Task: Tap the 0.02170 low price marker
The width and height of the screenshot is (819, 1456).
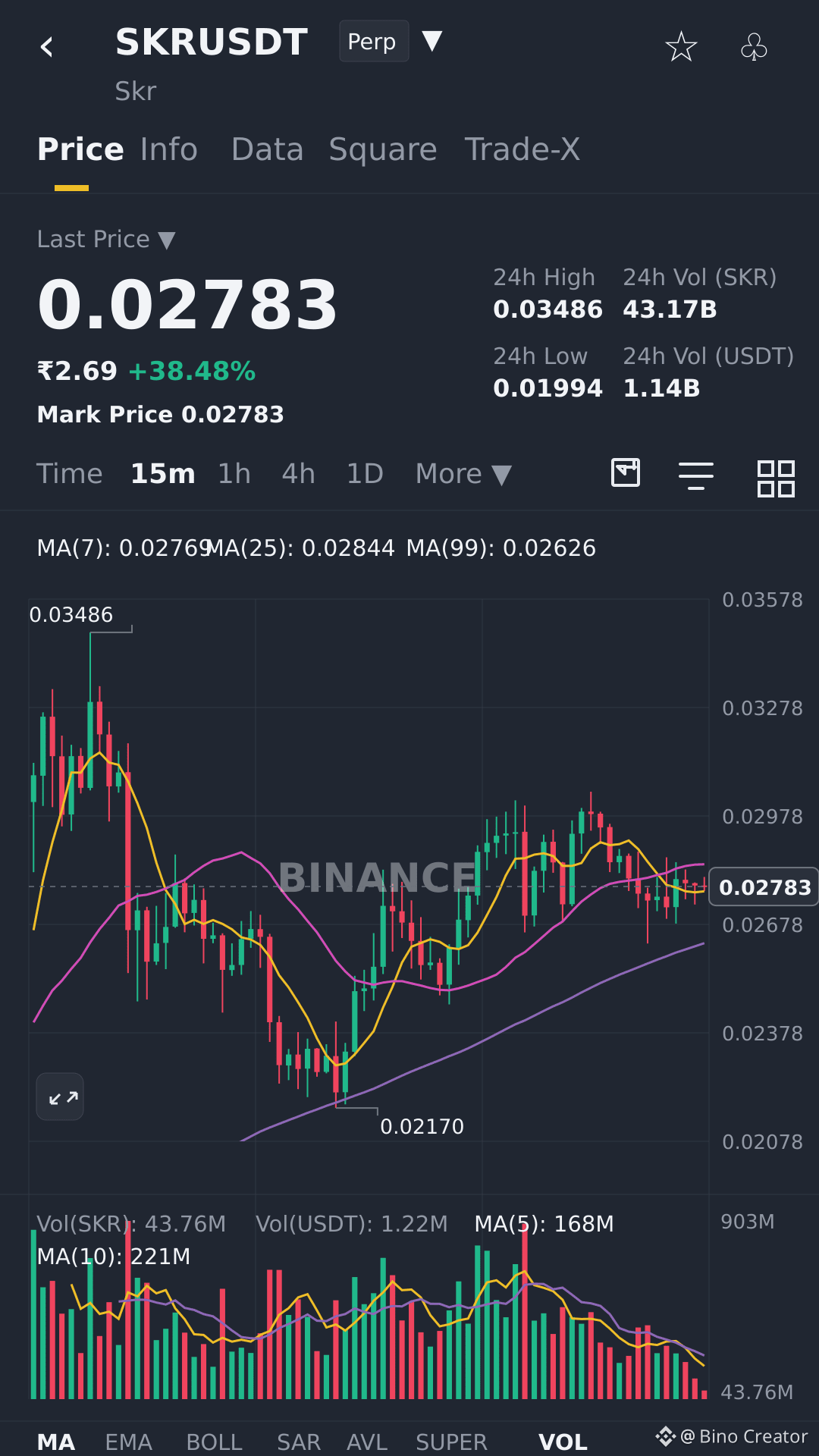Action: click(x=422, y=1127)
